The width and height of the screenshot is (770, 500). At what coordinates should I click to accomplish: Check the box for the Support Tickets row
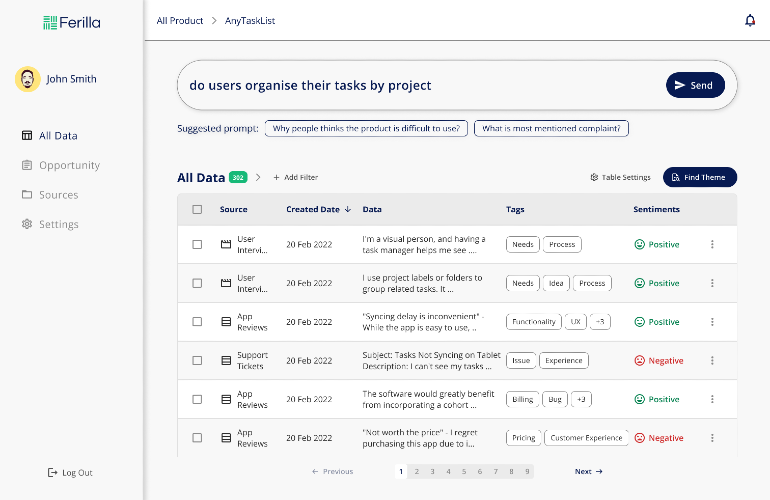click(x=197, y=361)
